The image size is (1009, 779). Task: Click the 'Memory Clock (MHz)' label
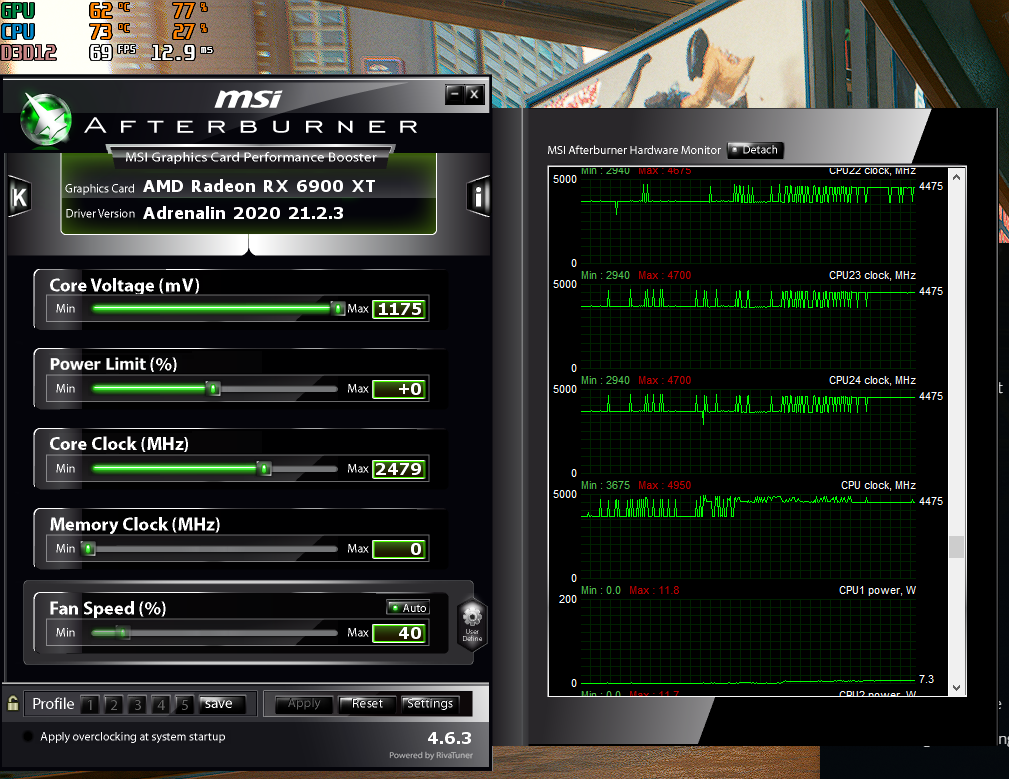135,525
